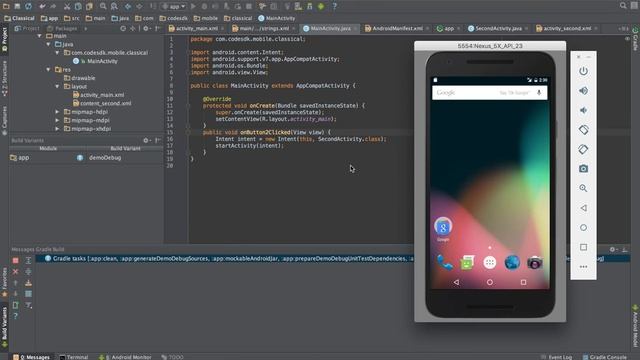Click the red X close icon in Messages panel

(x=16, y=271)
